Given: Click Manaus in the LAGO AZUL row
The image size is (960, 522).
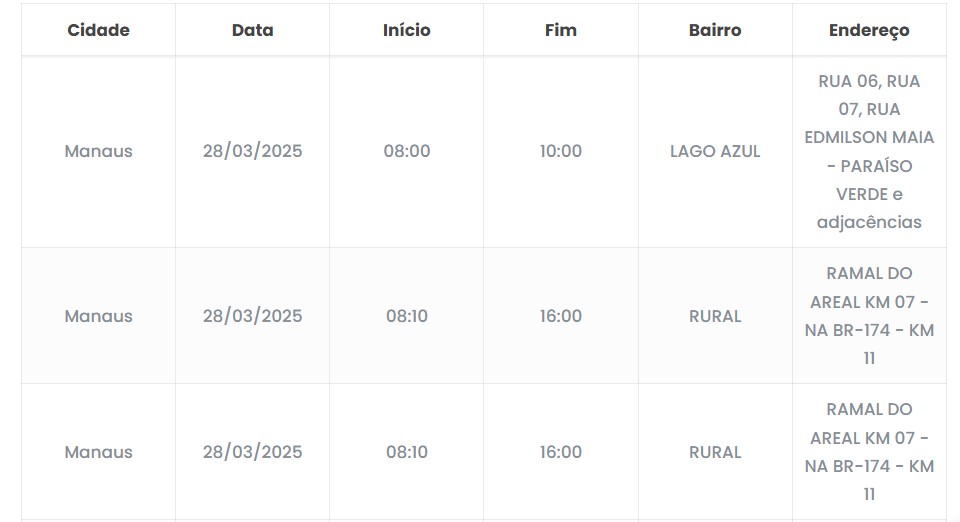Looking at the screenshot, I should click(98, 152).
